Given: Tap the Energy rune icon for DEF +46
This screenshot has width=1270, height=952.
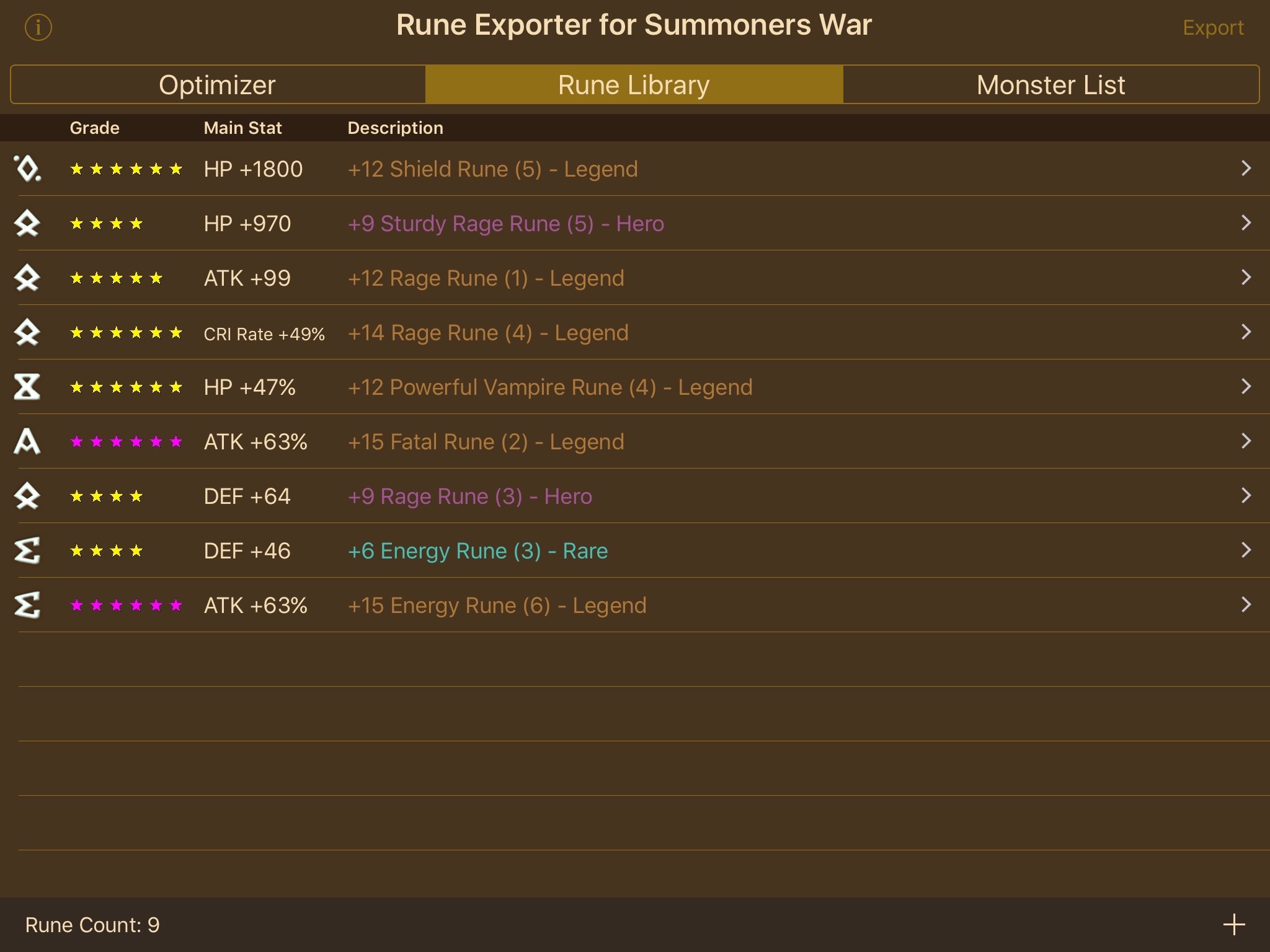Looking at the screenshot, I should [x=27, y=550].
